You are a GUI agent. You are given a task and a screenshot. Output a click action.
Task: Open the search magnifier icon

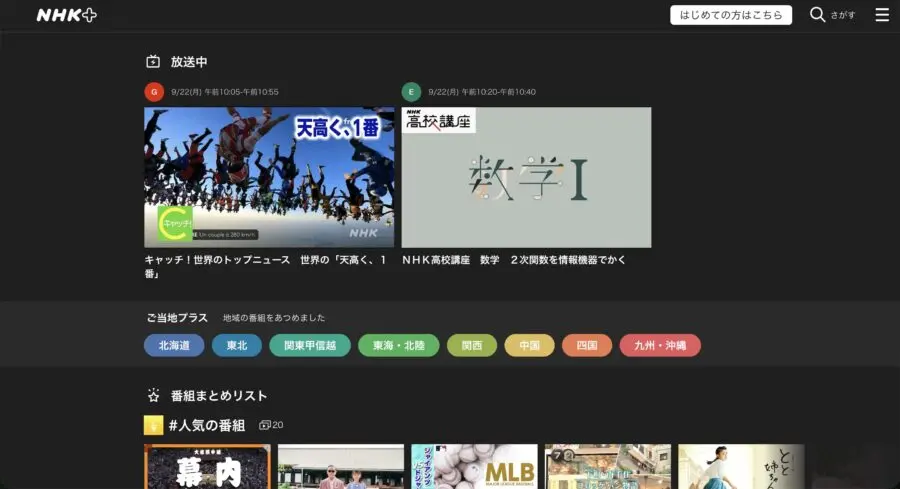coord(817,15)
